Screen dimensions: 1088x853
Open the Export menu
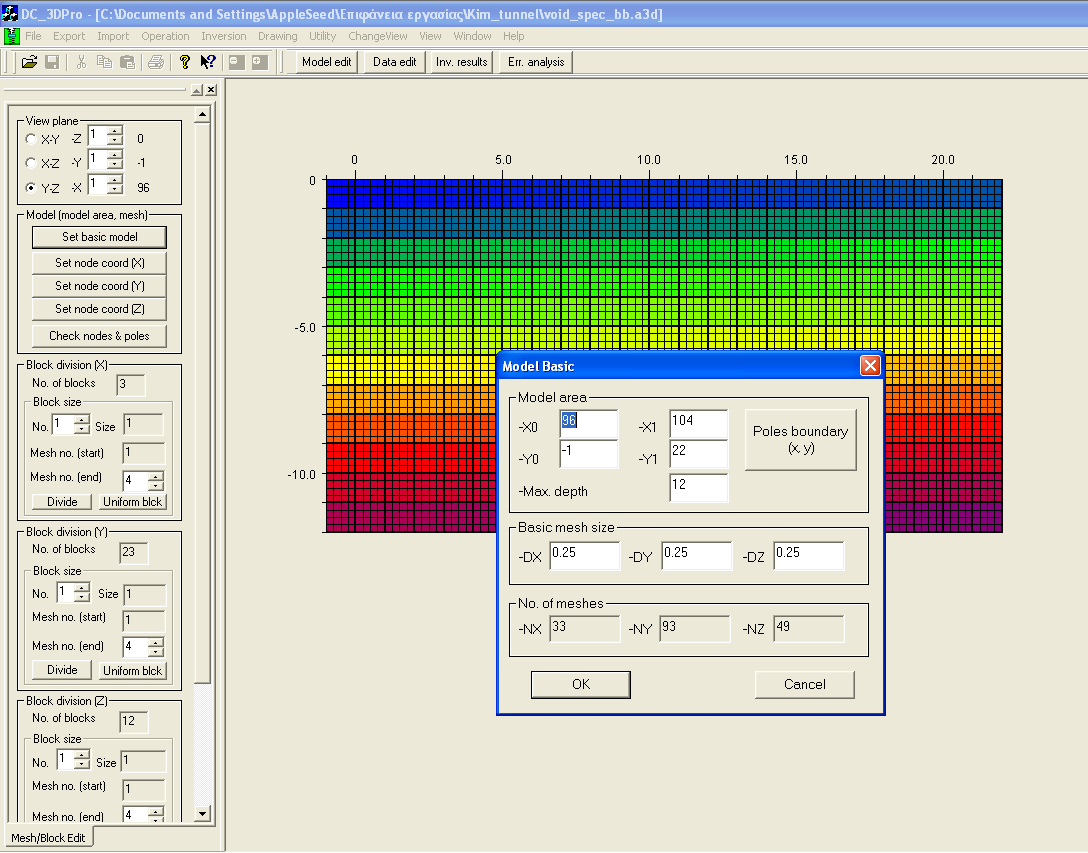click(69, 36)
